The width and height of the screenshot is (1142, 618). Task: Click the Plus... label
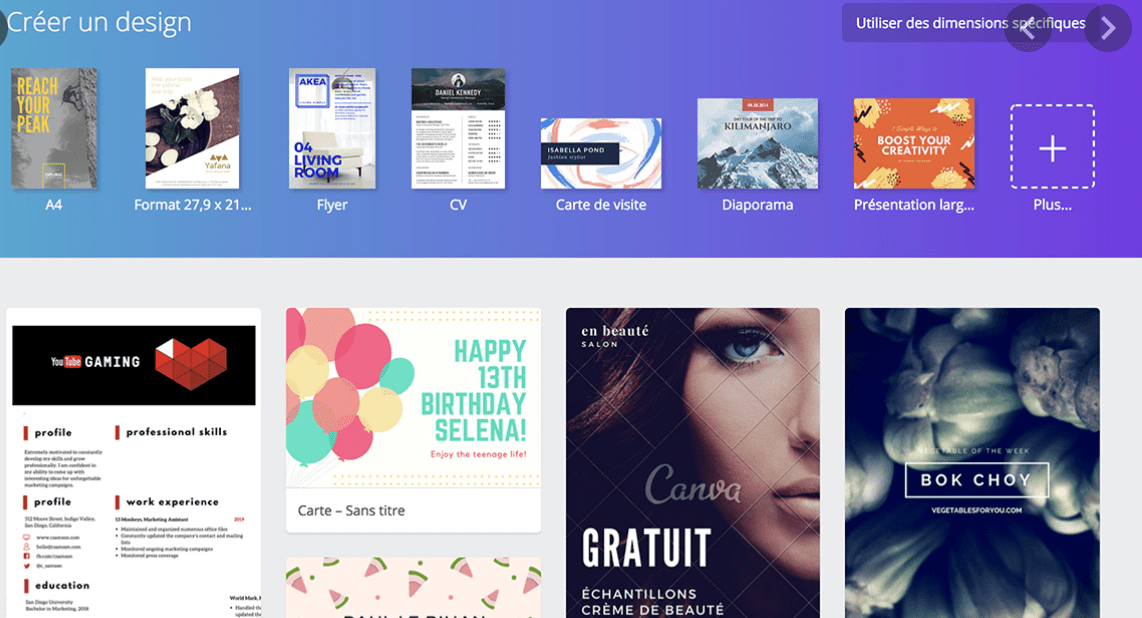[1052, 205]
